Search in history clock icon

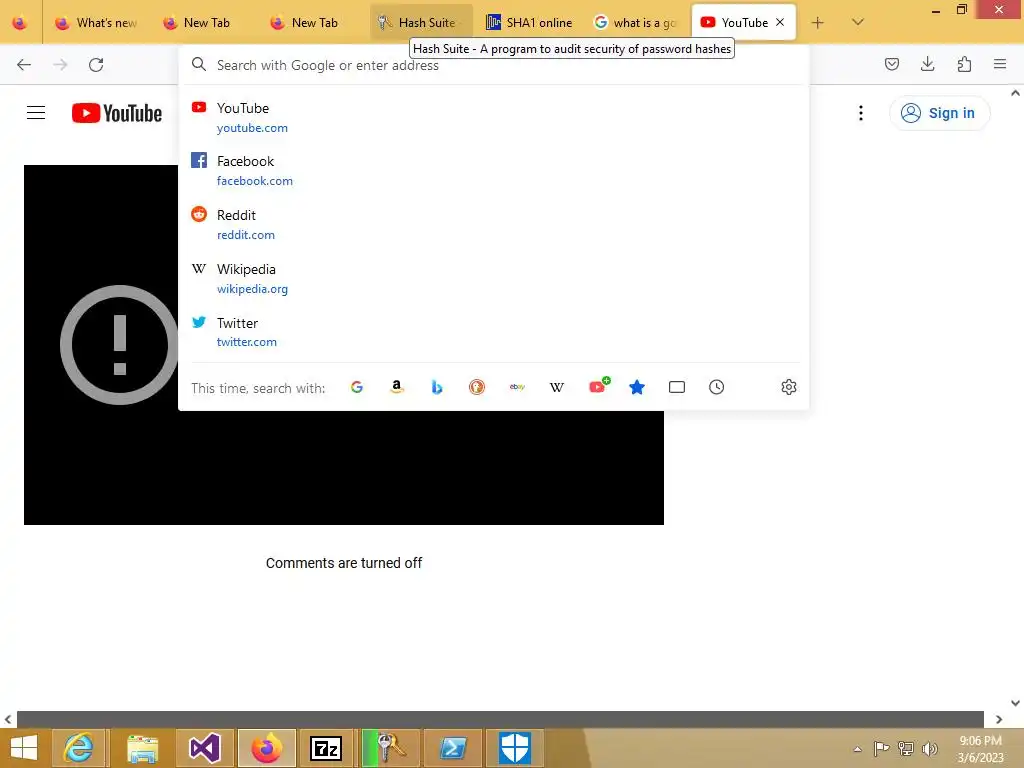[716, 387]
